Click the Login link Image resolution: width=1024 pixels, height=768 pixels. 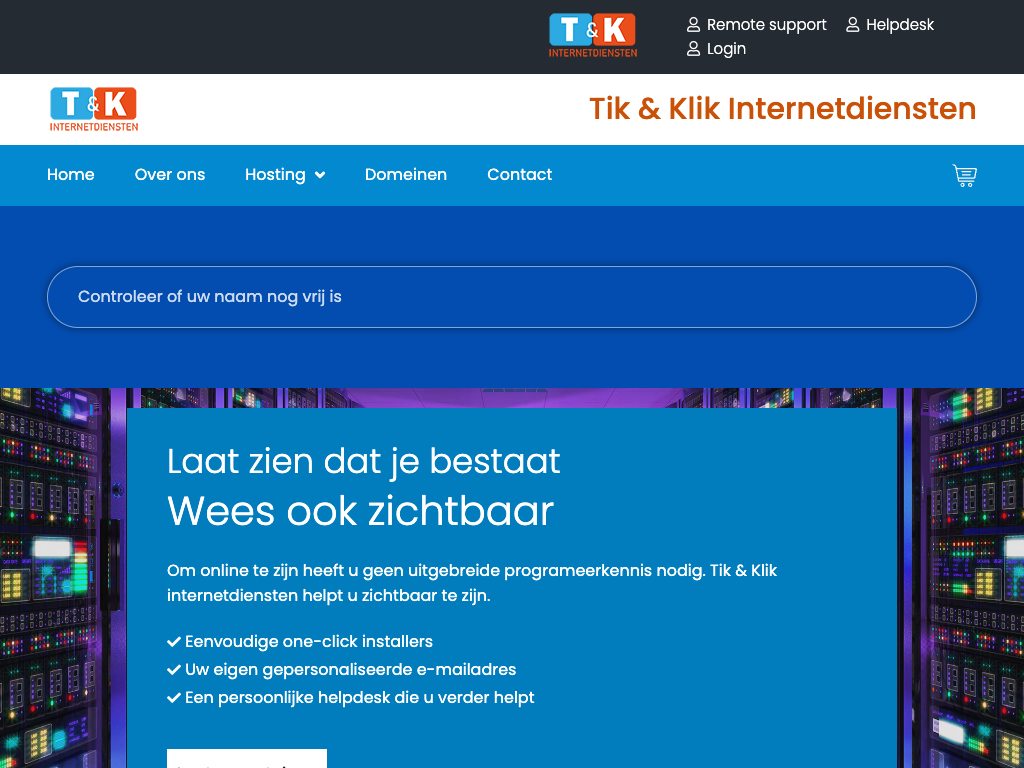click(x=726, y=49)
